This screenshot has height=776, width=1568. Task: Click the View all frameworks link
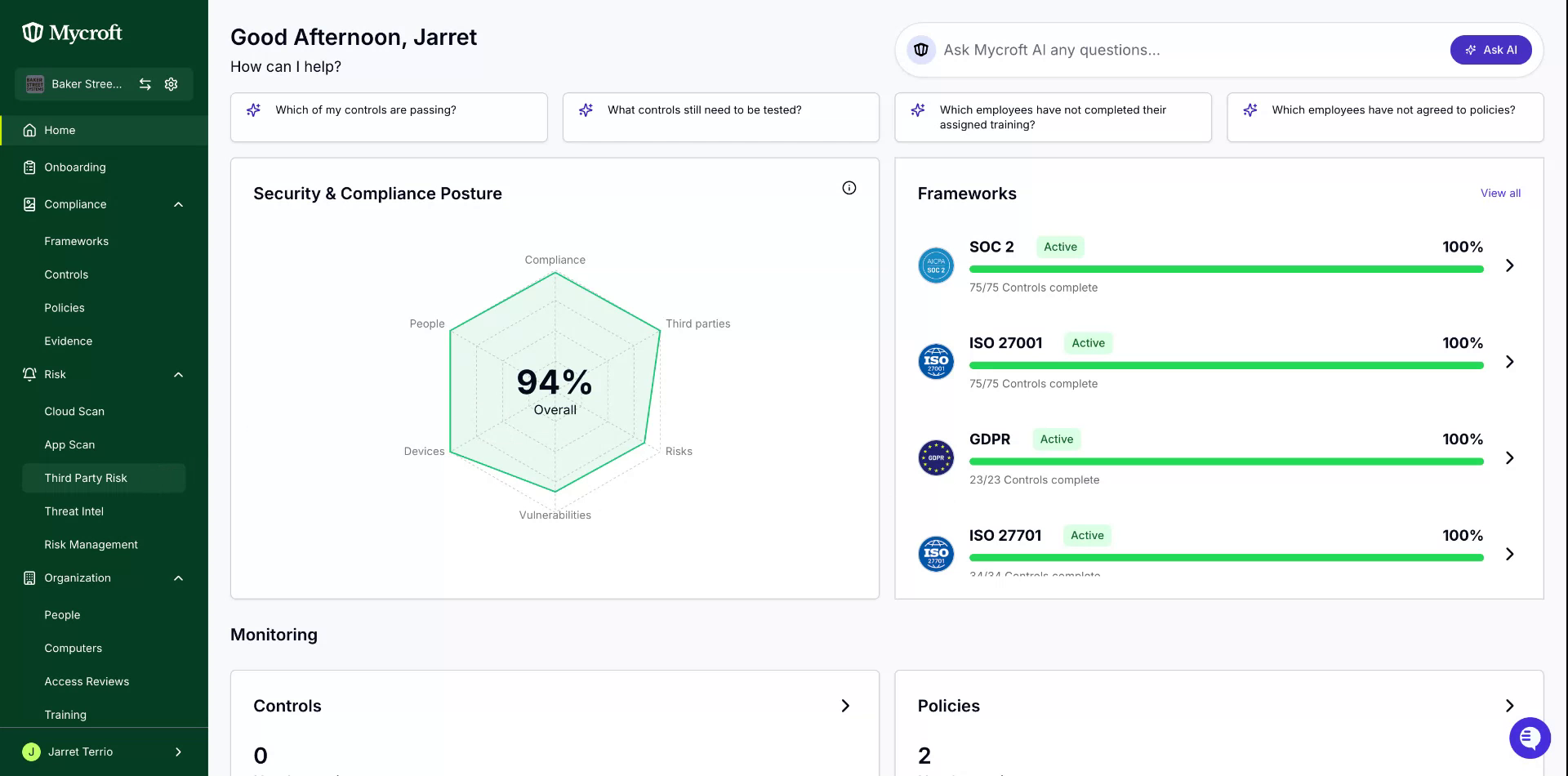tap(1500, 194)
